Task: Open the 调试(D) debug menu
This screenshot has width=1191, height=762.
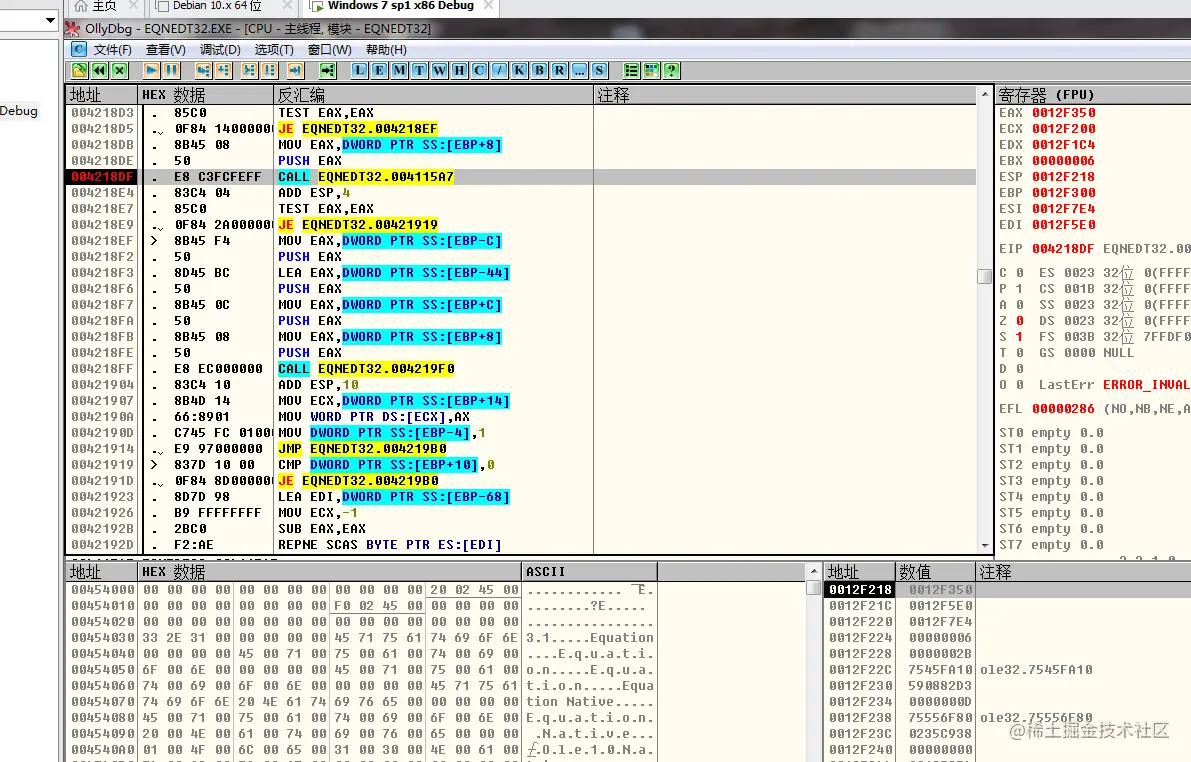Action: (220, 49)
